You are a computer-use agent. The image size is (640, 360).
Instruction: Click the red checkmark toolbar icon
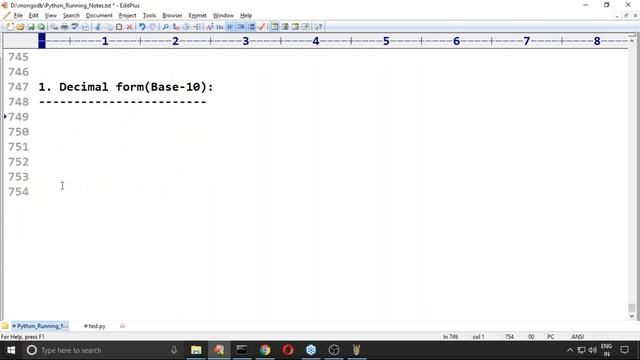(x=262, y=27)
